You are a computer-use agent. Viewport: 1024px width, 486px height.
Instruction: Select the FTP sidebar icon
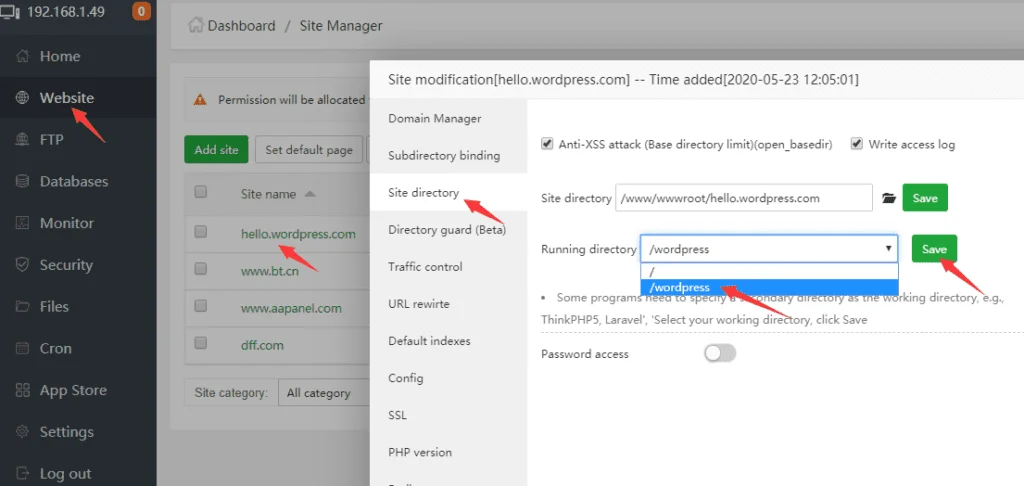23,140
